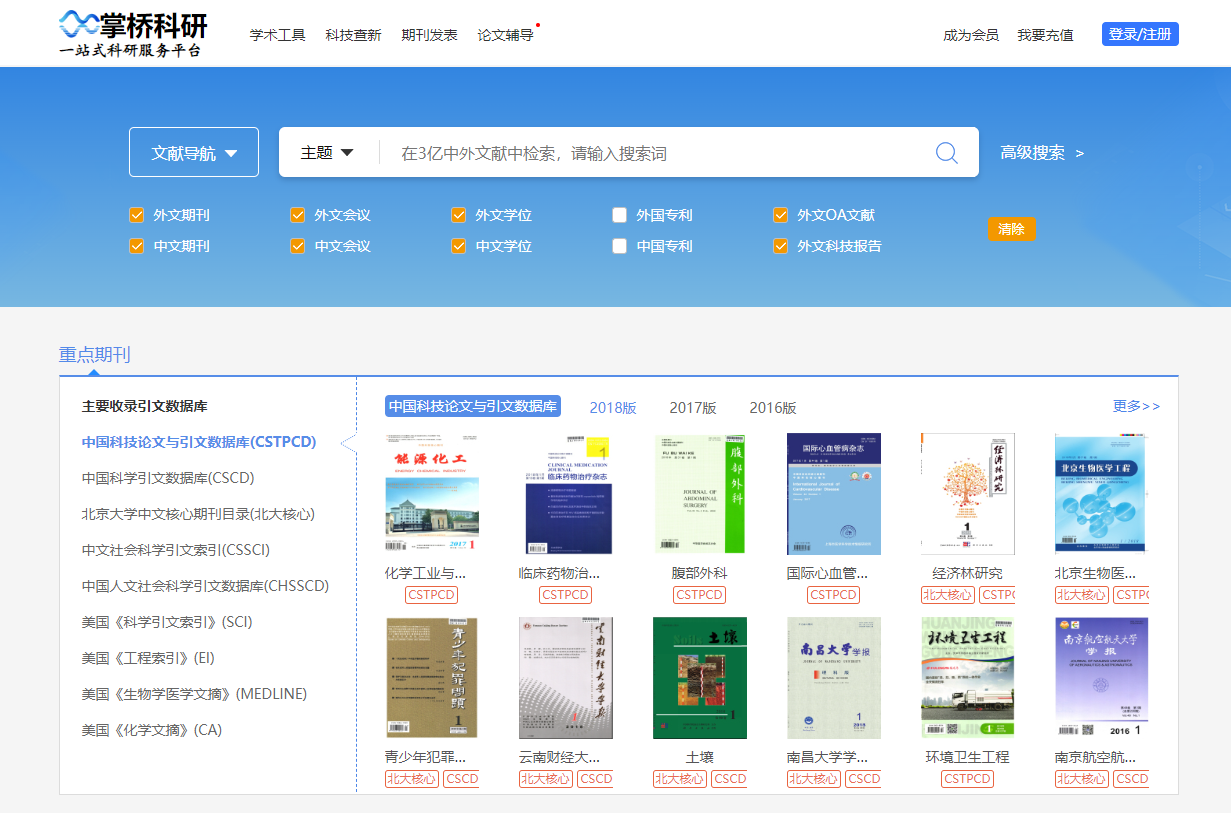This screenshot has width=1231, height=813.
Task: Open the 腹部外科 journal cover
Action: pyautogui.click(x=700, y=494)
